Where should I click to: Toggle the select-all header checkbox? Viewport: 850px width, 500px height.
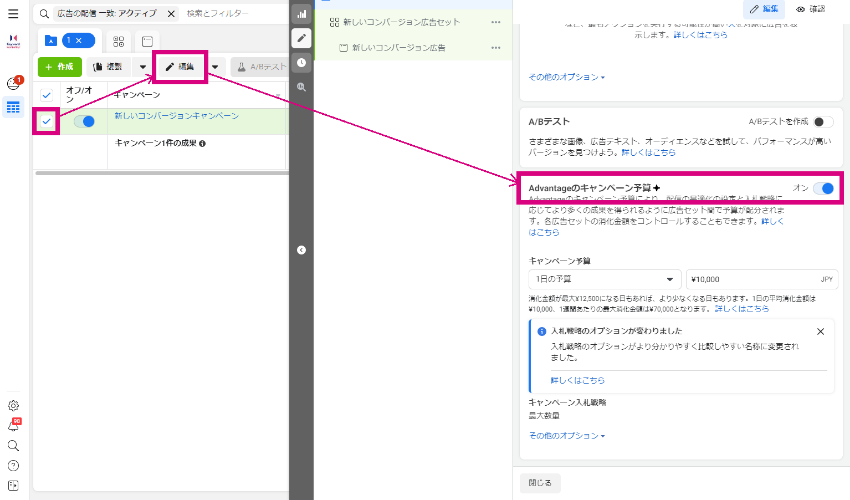(47, 95)
